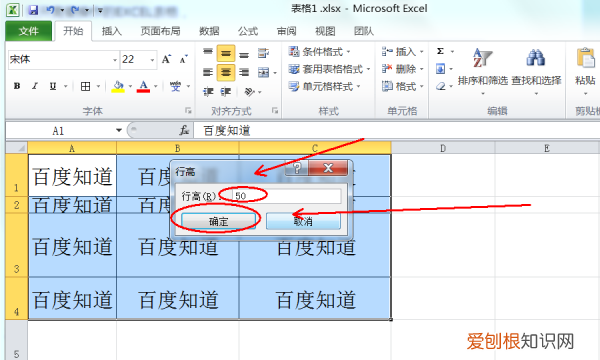Switch to the 视图 ribbon tab

point(325,31)
